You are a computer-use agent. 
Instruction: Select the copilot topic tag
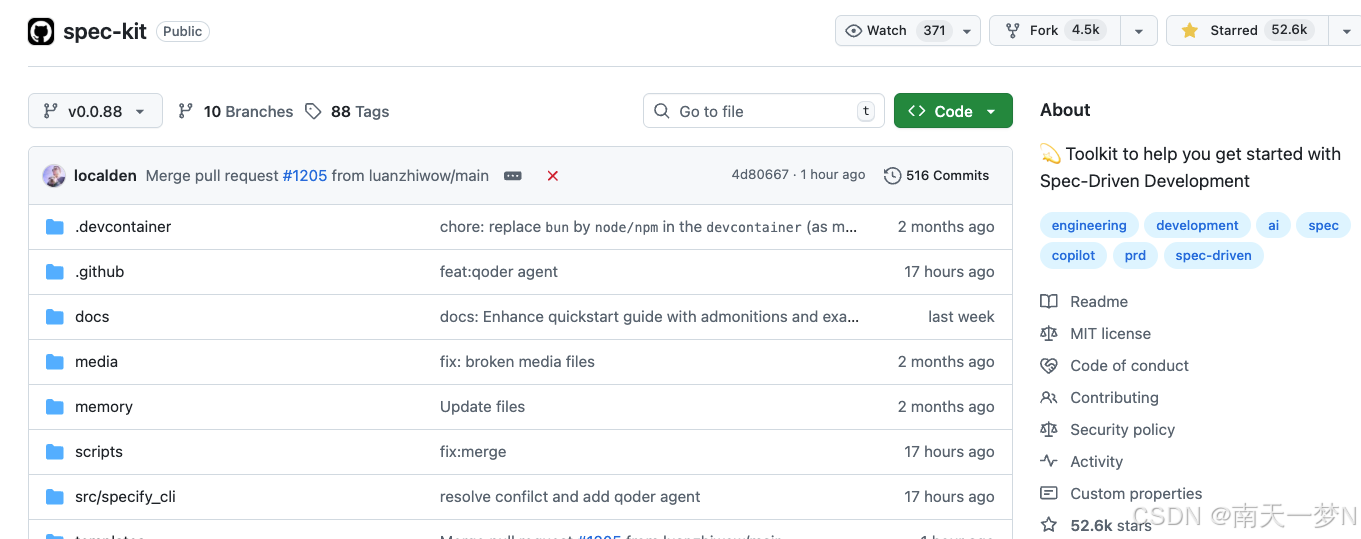click(1073, 255)
